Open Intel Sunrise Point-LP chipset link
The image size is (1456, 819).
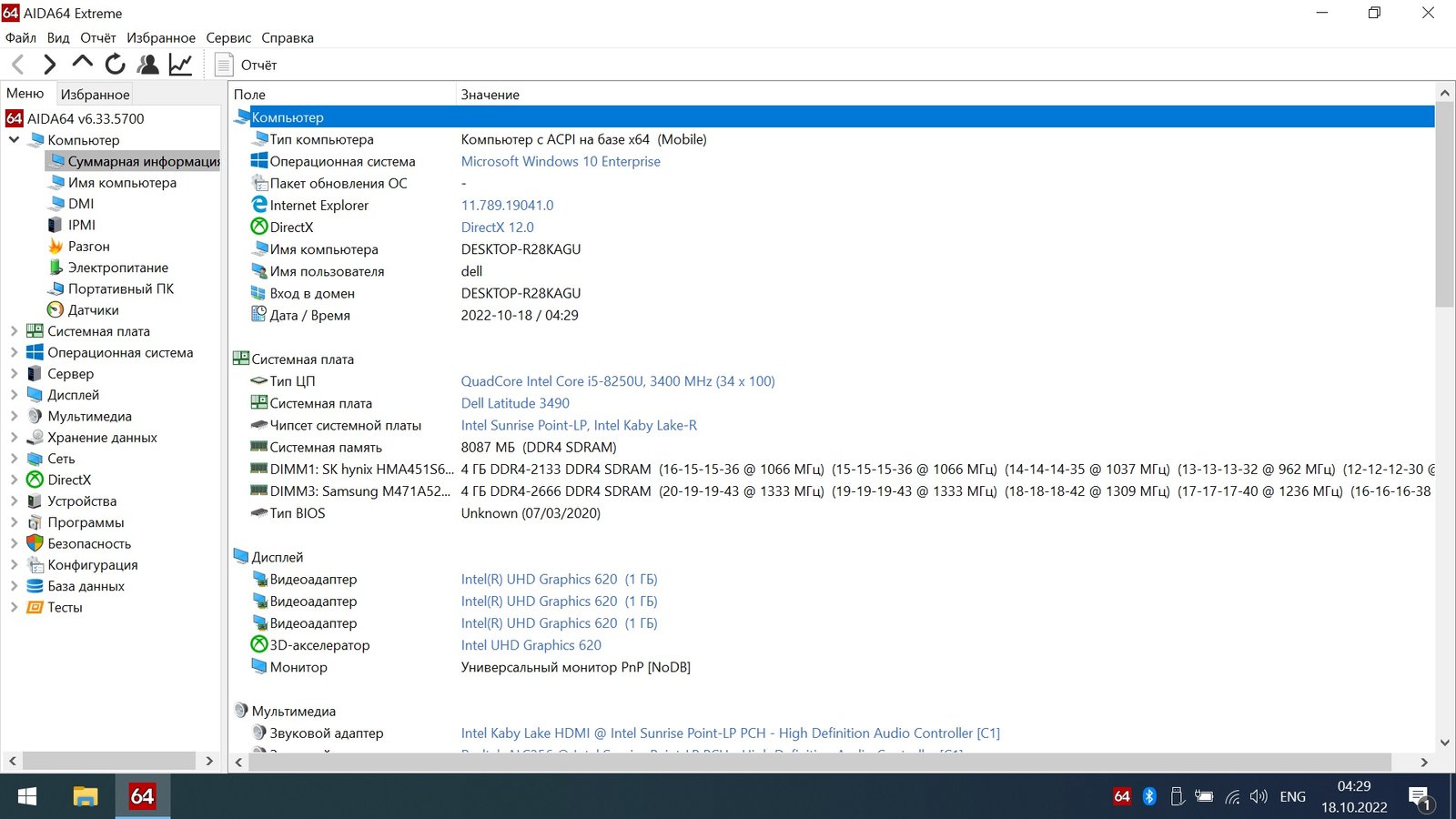click(x=579, y=425)
